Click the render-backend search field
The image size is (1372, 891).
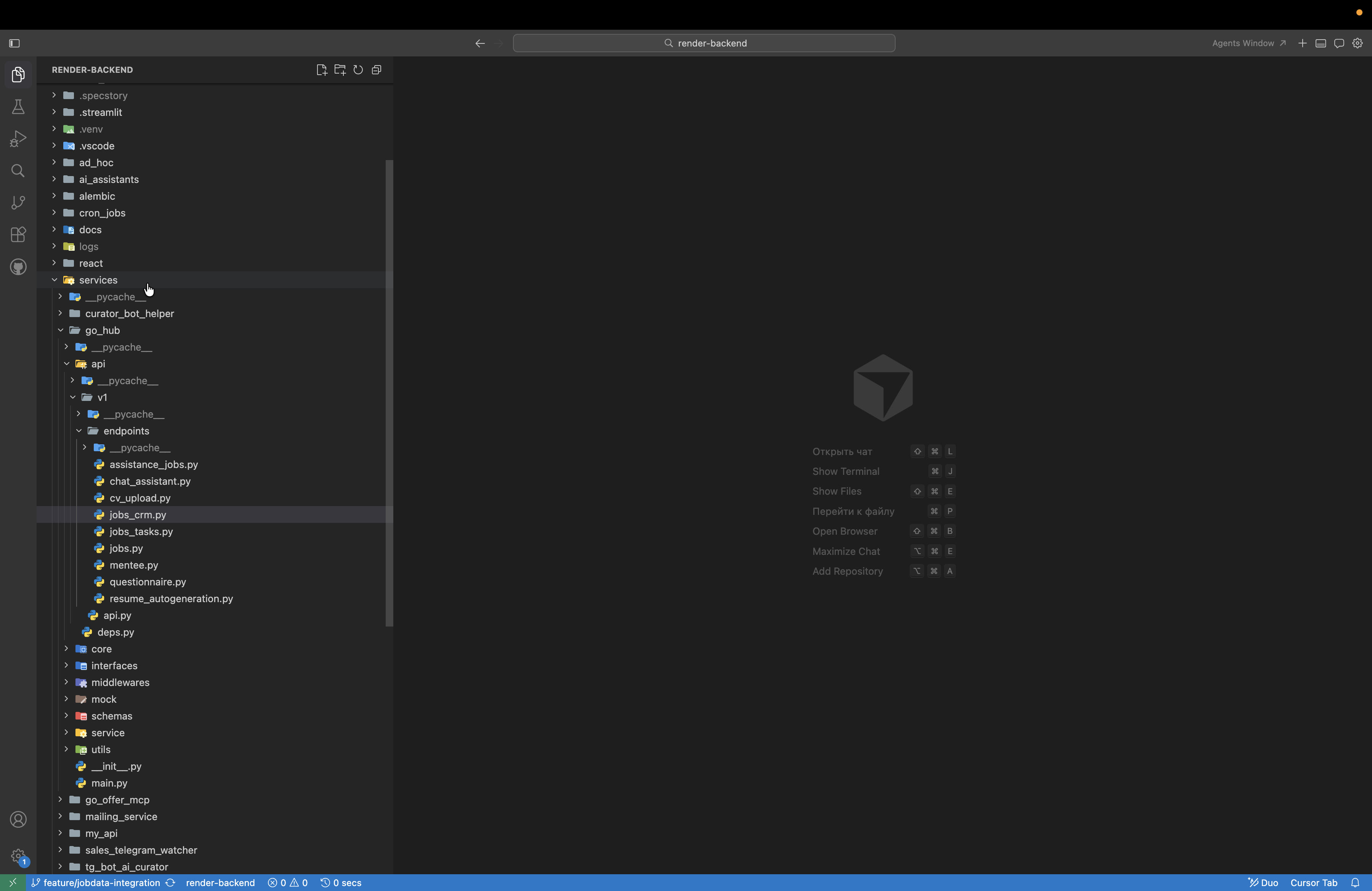coord(704,43)
